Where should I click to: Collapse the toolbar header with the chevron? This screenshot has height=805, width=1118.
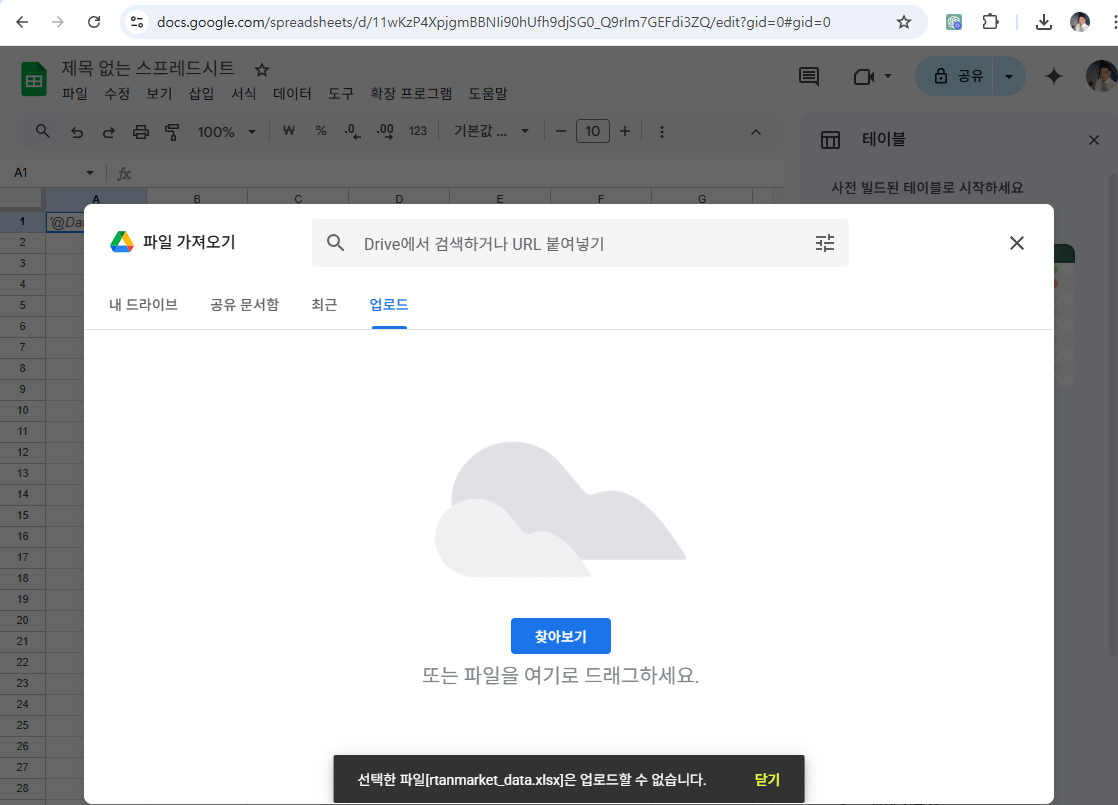tap(756, 132)
